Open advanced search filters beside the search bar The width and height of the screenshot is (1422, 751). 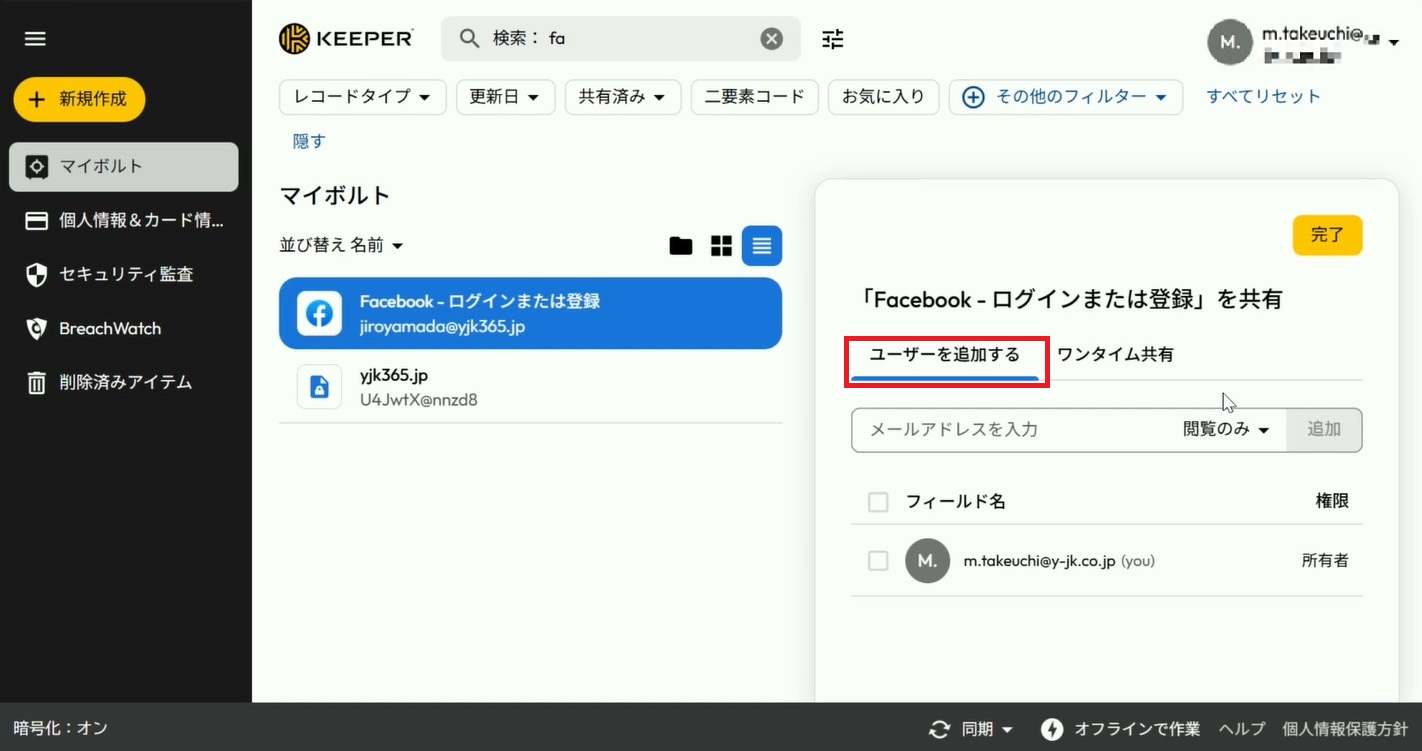[833, 38]
